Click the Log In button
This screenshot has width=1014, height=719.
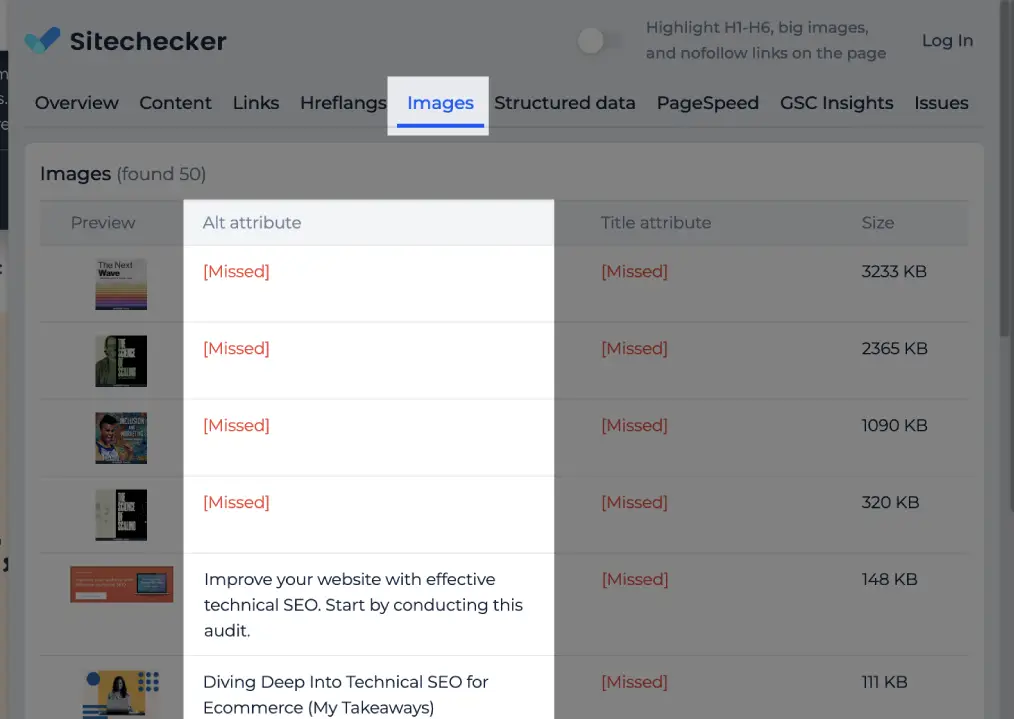(946, 41)
